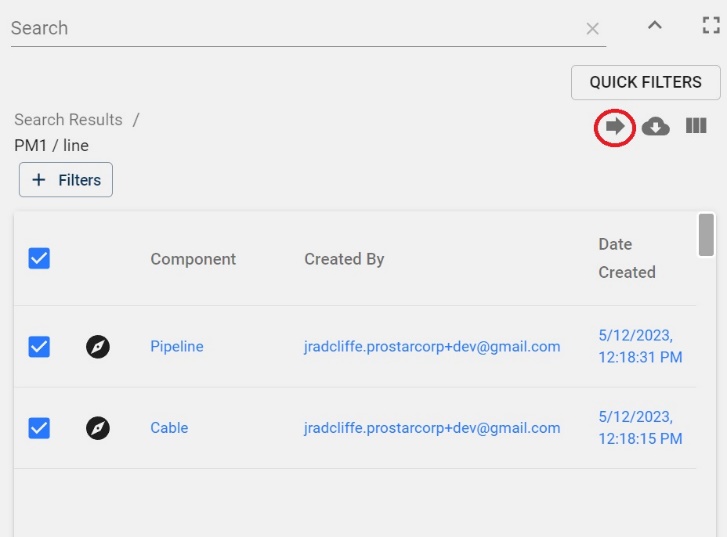Uncheck the Cable row checkbox

point(39,428)
